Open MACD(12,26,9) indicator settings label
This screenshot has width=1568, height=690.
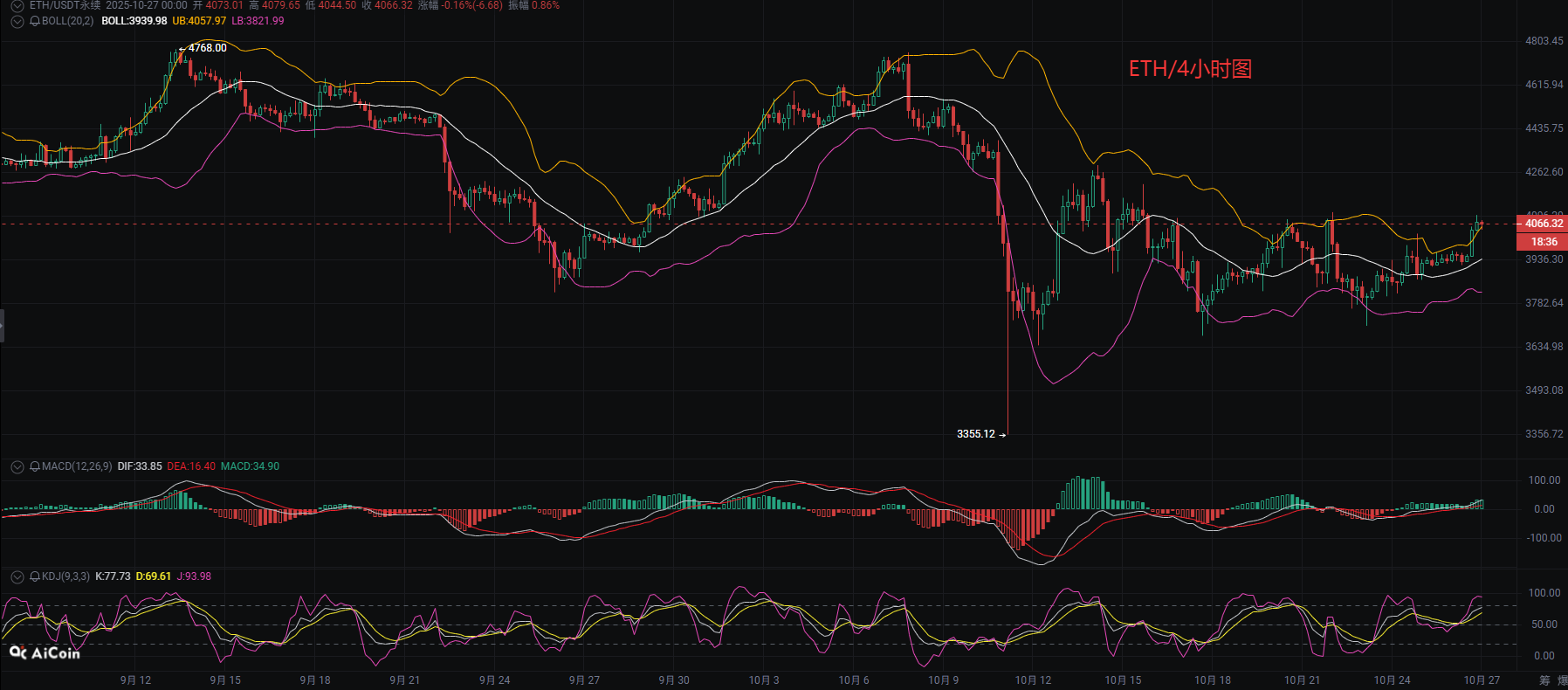point(77,466)
